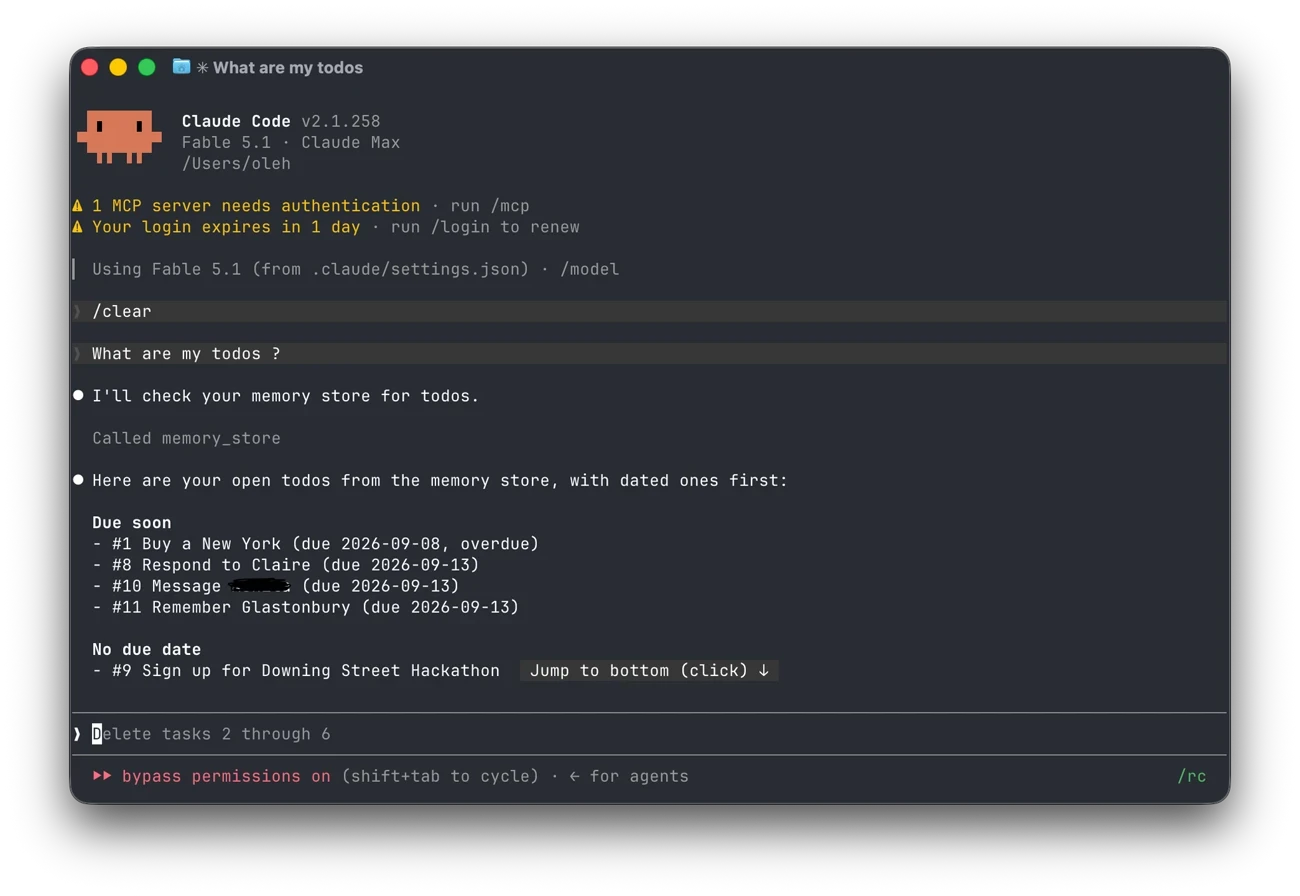Click the "bypass permissions on" status text
Screen dimensions: 1300x896
(226, 776)
